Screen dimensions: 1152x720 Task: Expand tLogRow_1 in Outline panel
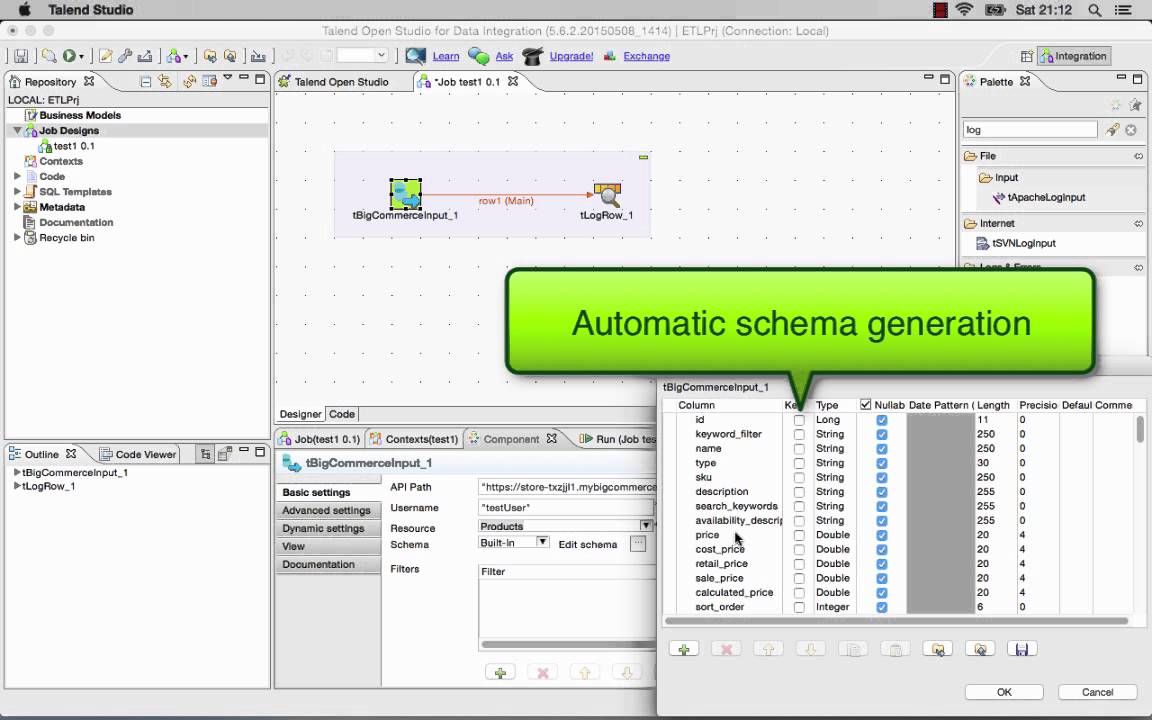17,486
